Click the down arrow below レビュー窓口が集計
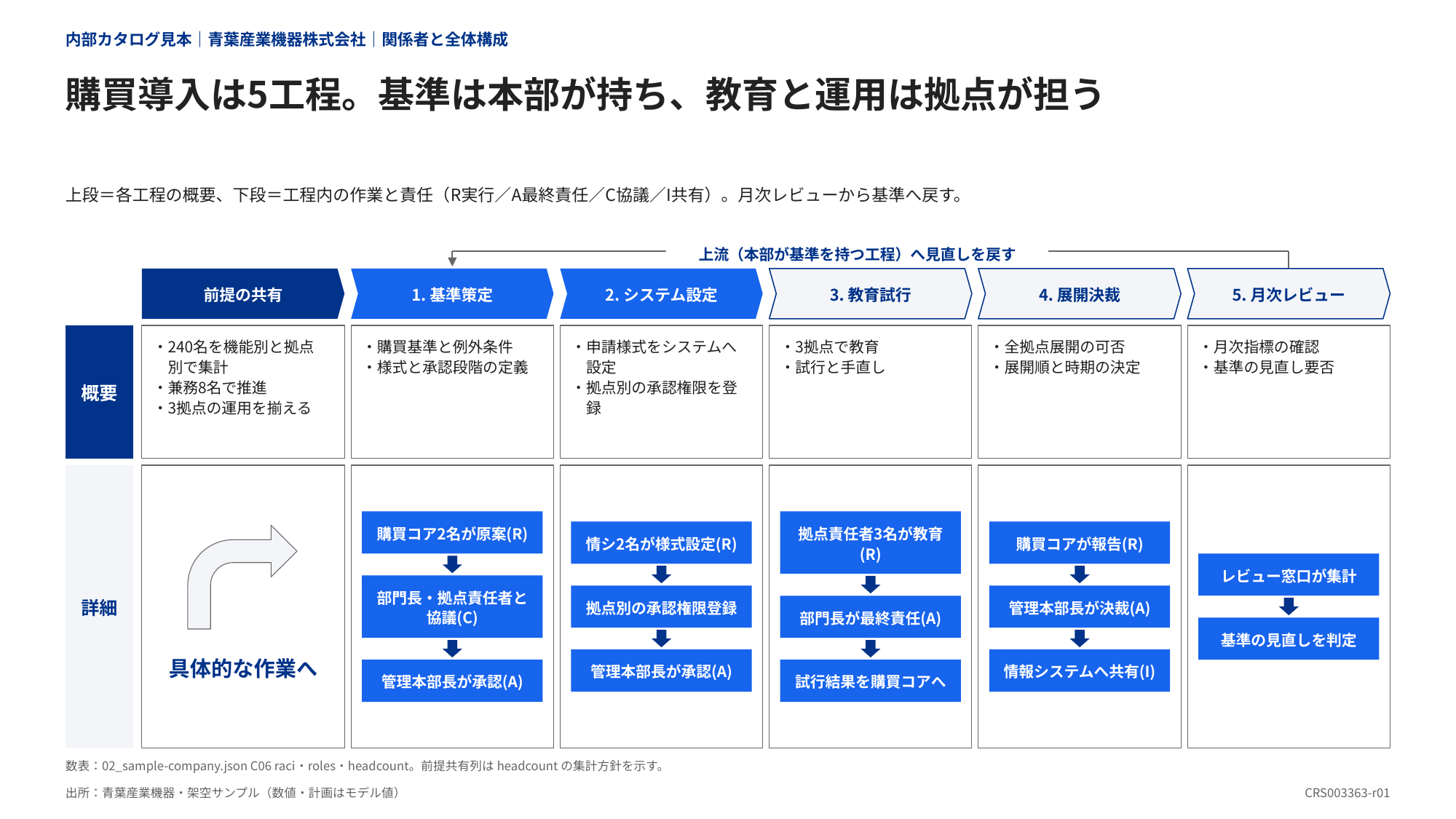The image size is (1456, 819). [1289, 606]
